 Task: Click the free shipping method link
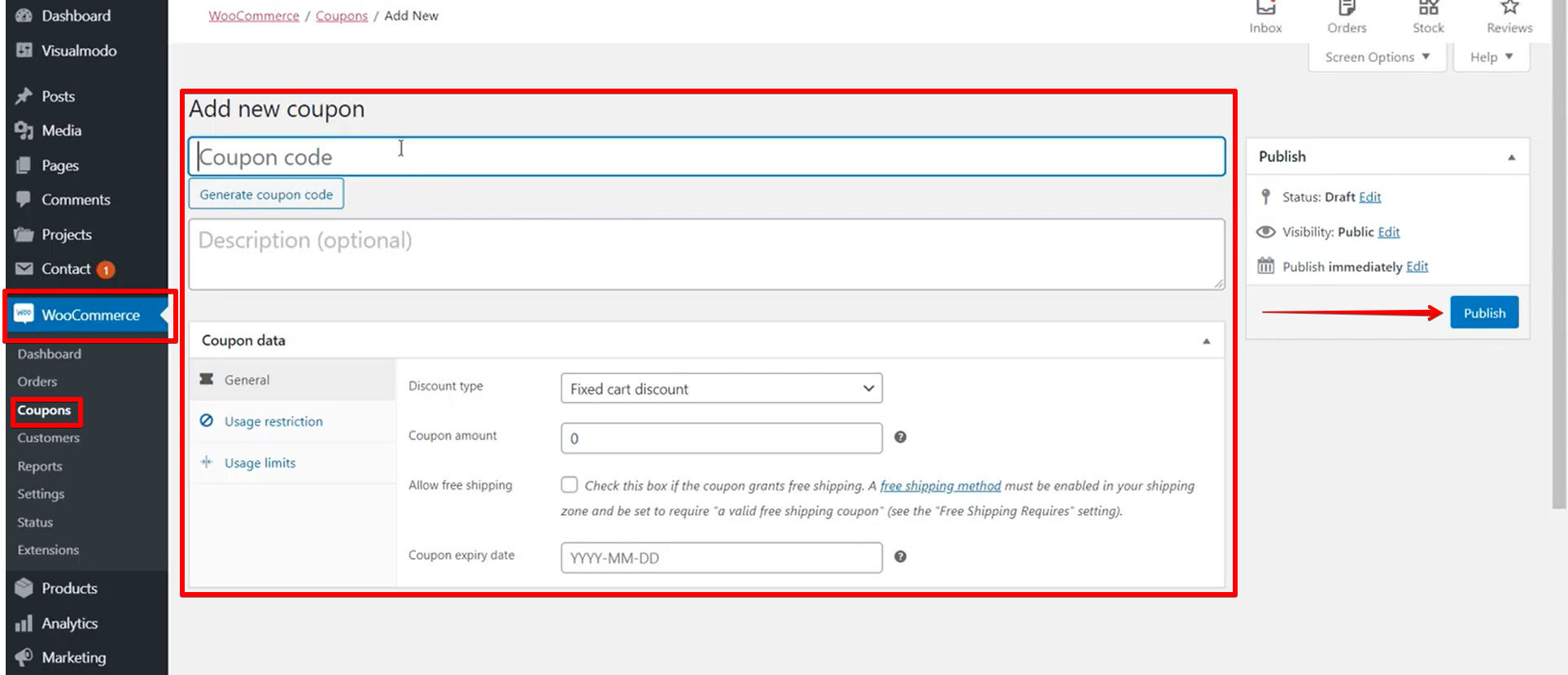click(940, 486)
